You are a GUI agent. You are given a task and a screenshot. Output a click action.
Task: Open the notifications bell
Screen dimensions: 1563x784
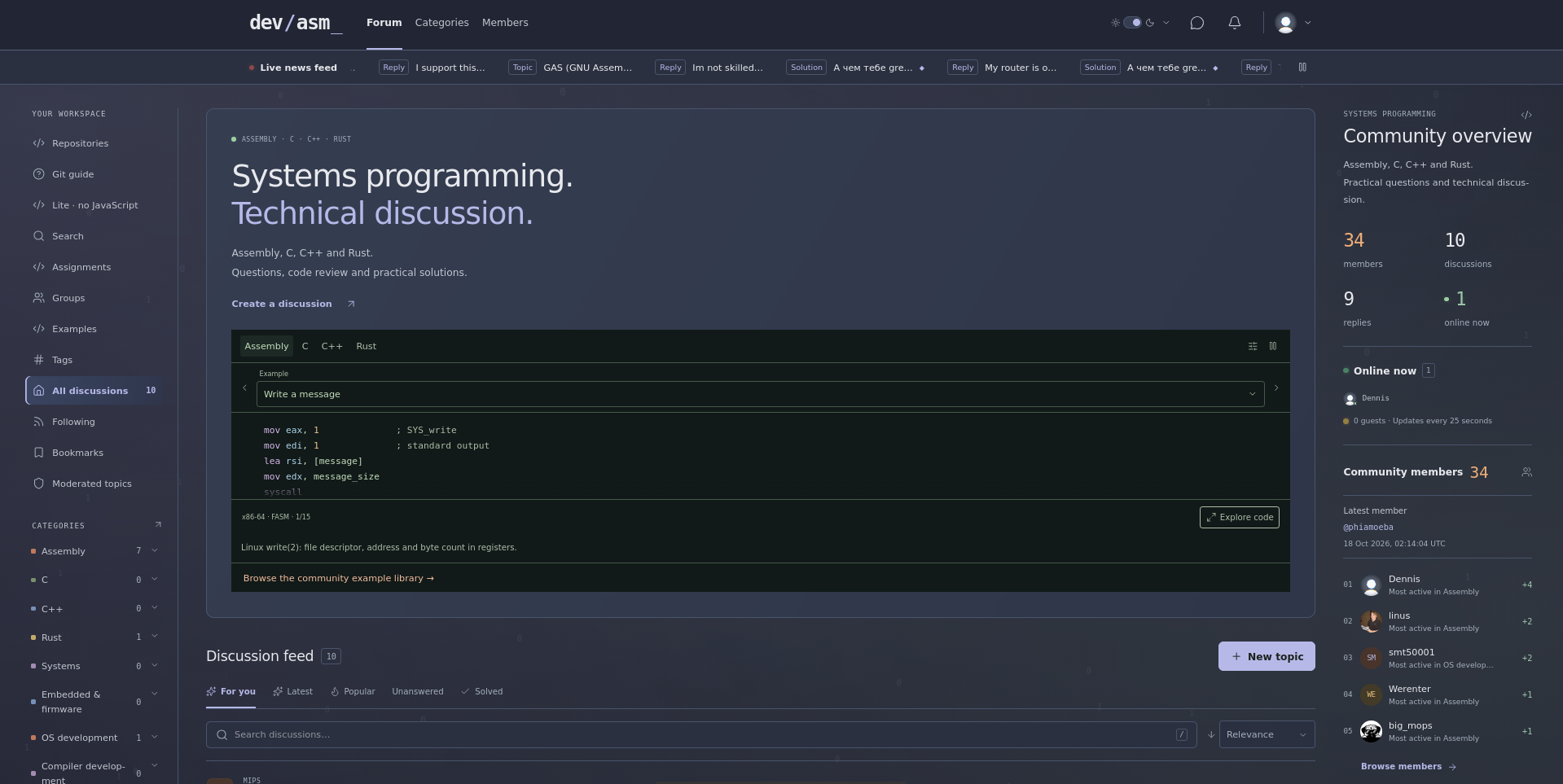[1235, 23]
